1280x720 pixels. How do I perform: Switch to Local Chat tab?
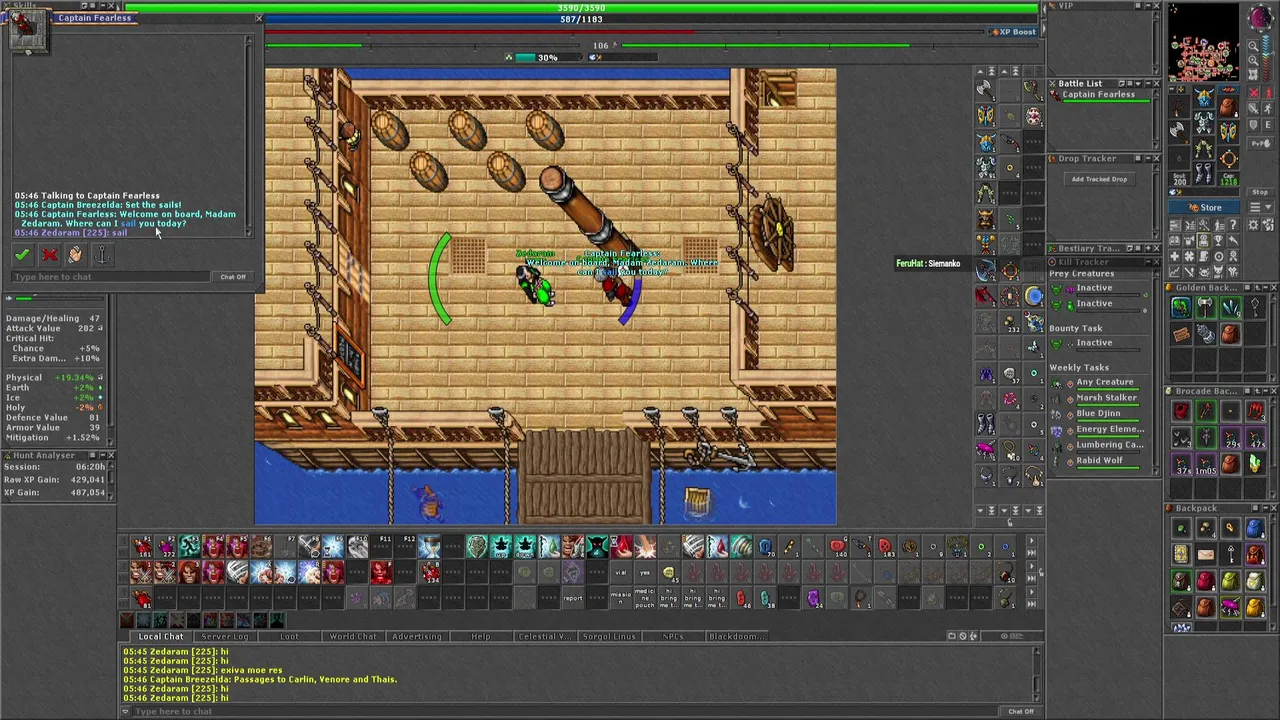[x=160, y=636]
